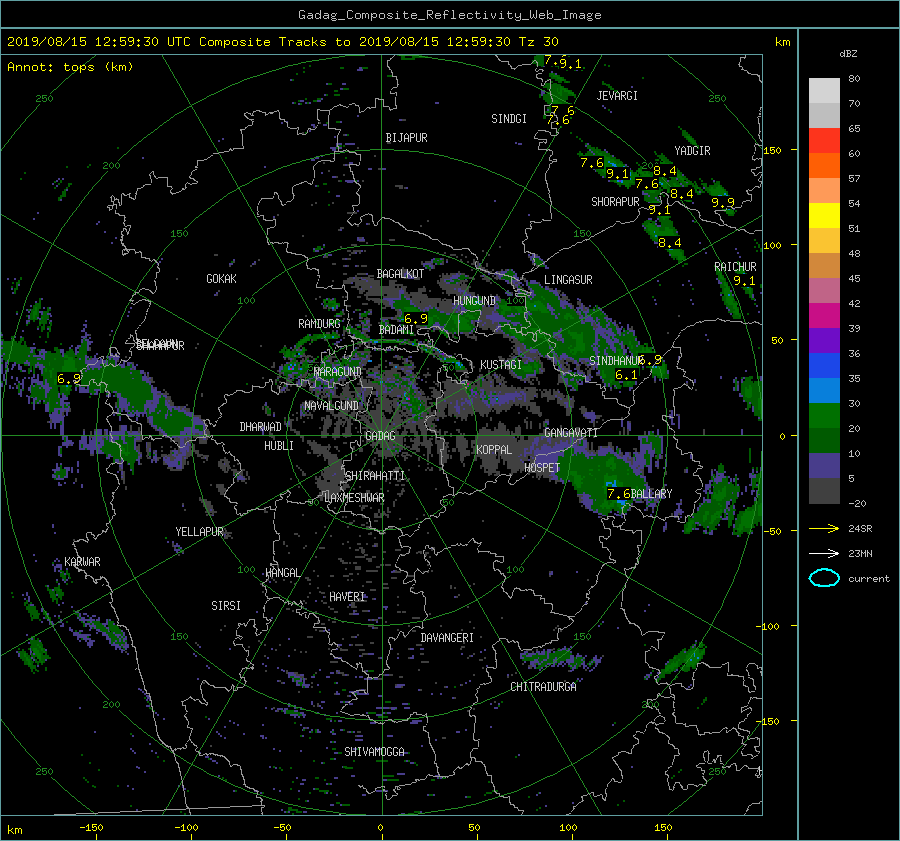Click the GANGAVATI city label
This screenshot has height=841, width=900.
571,433
